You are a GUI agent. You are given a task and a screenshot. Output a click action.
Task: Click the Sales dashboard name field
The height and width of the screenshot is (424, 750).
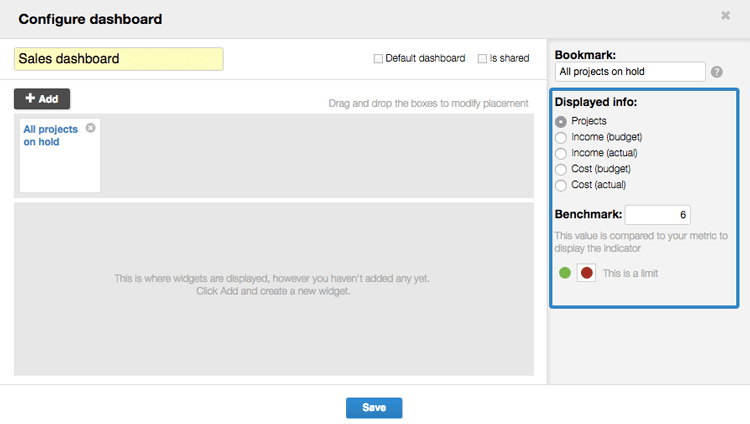pyautogui.click(x=119, y=59)
